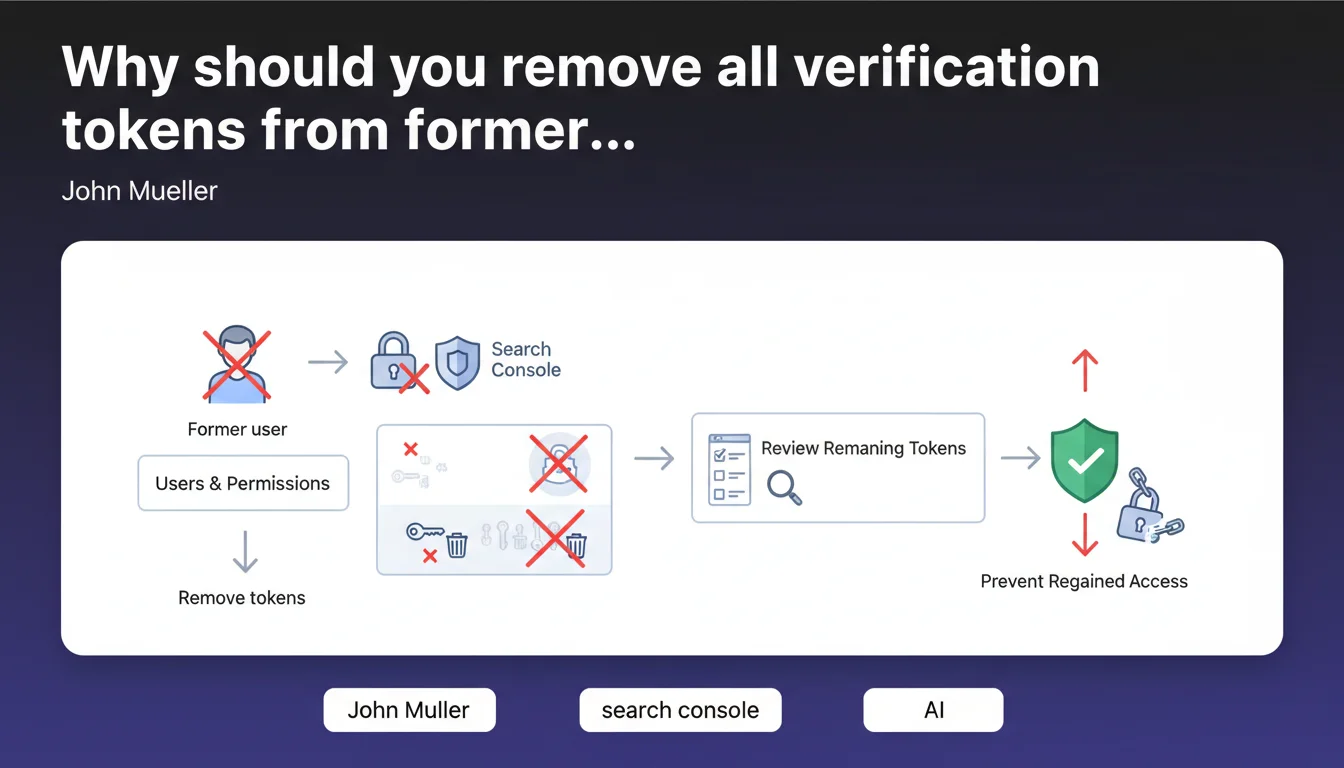Click the Search Console shield icon
The width and height of the screenshot is (1344, 768).
point(458,362)
